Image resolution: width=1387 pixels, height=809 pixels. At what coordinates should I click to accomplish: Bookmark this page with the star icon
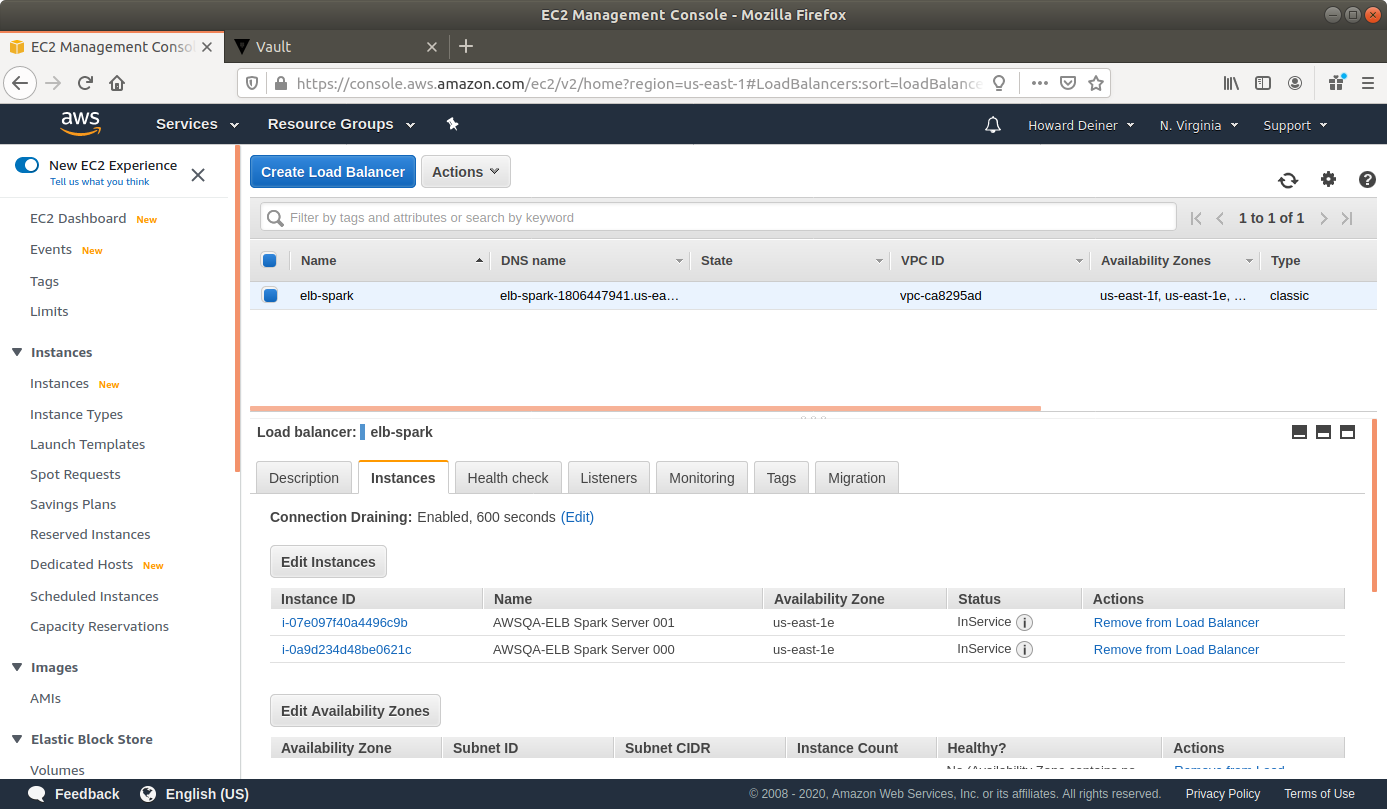tap(1096, 83)
